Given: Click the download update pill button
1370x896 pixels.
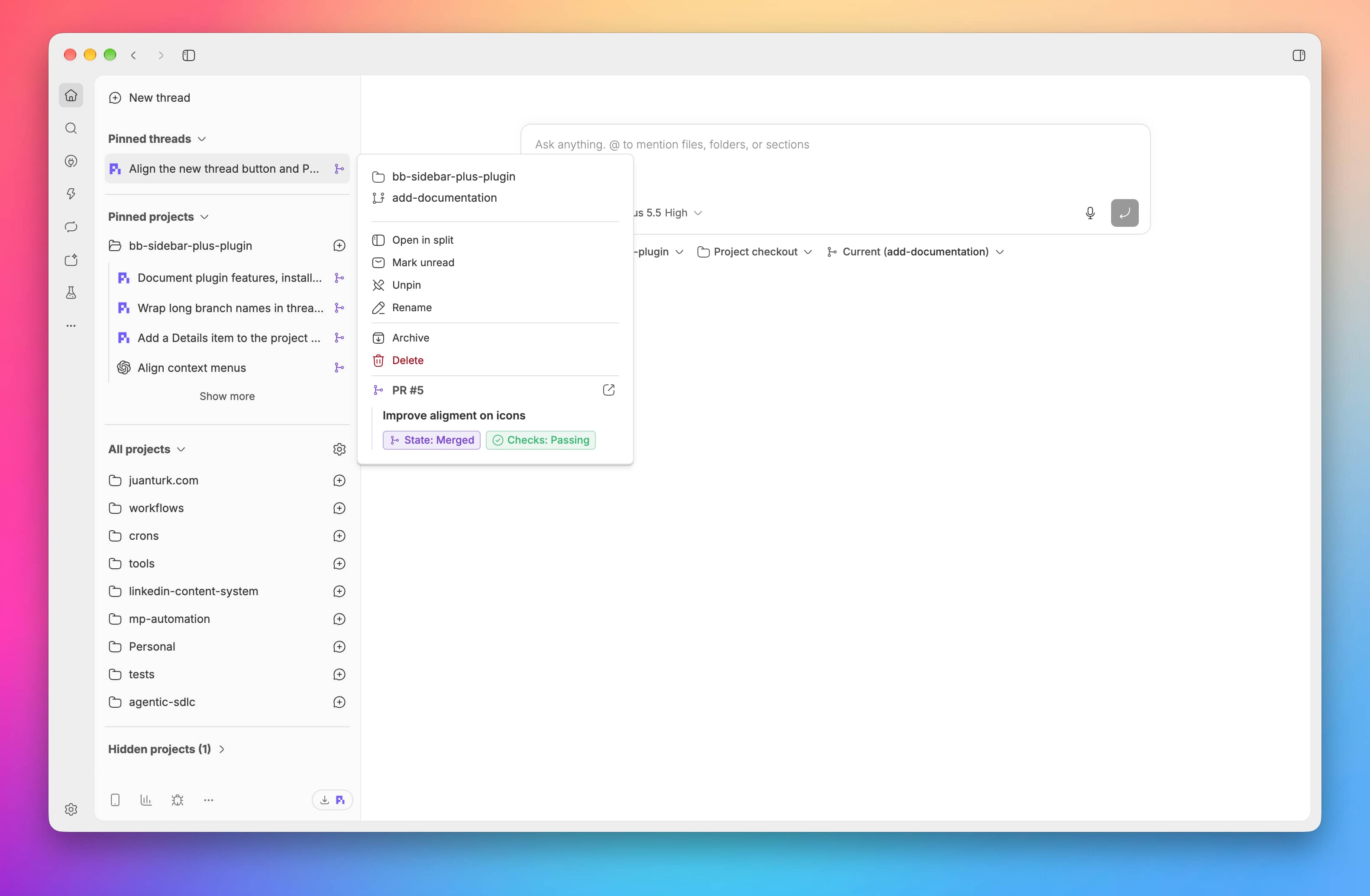Looking at the screenshot, I should (x=332, y=800).
